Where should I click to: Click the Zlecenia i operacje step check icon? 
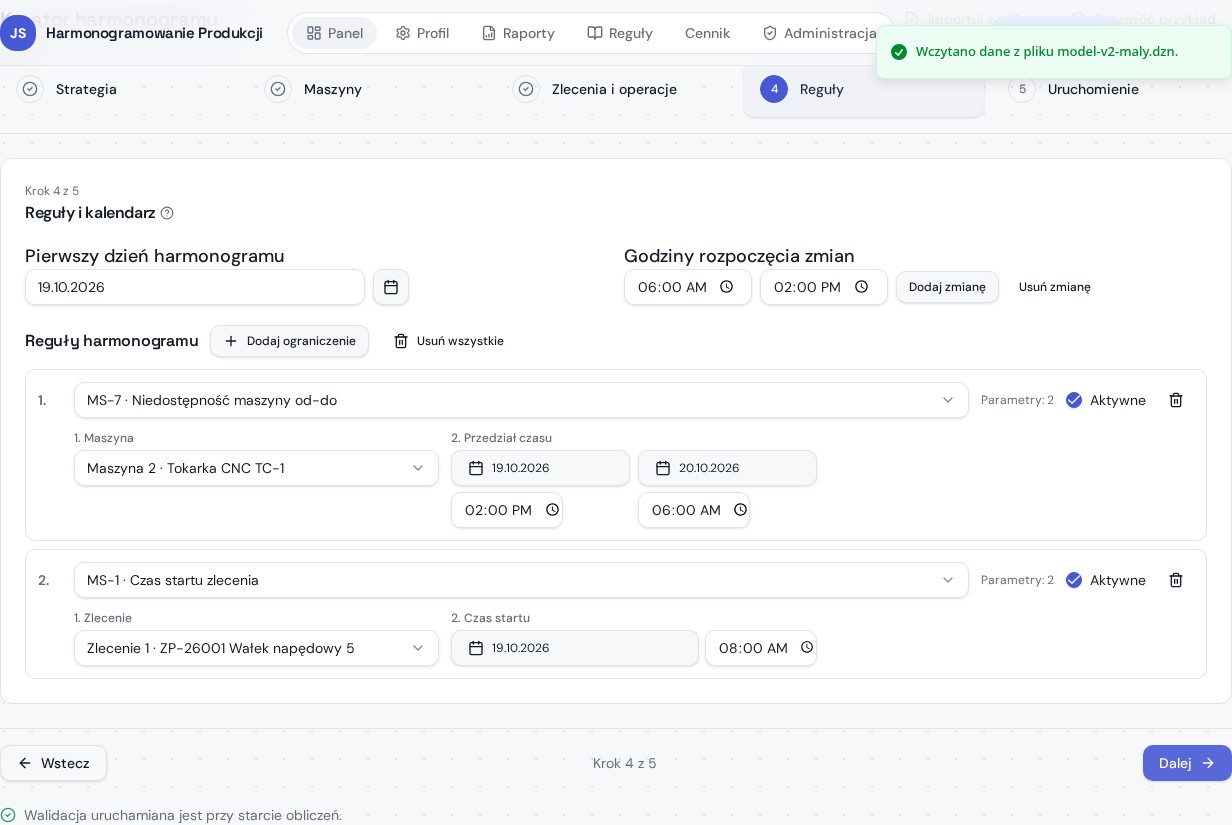tap(526, 89)
